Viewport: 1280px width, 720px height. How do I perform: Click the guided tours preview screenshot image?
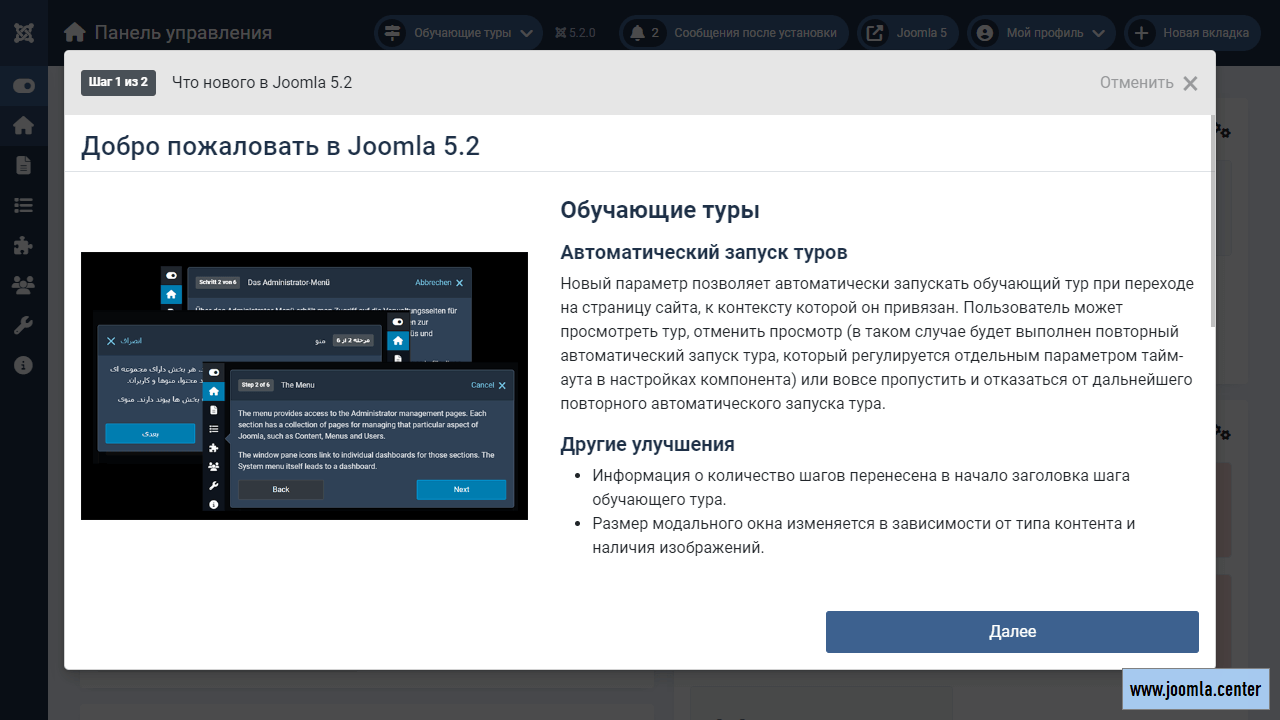click(x=304, y=386)
